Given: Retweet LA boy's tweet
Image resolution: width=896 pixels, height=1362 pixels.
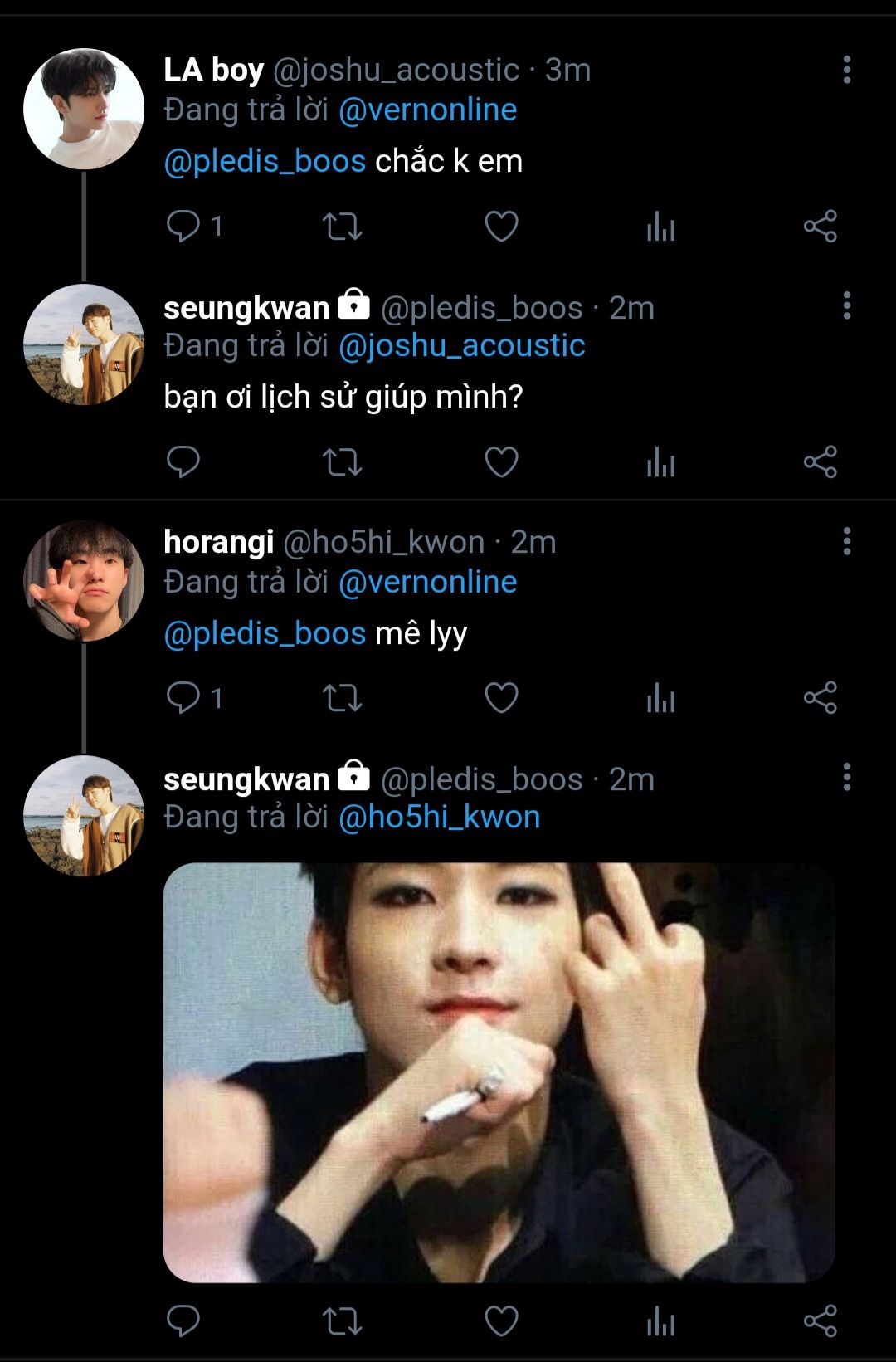Looking at the screenshot, I should [x=342, y=226].
